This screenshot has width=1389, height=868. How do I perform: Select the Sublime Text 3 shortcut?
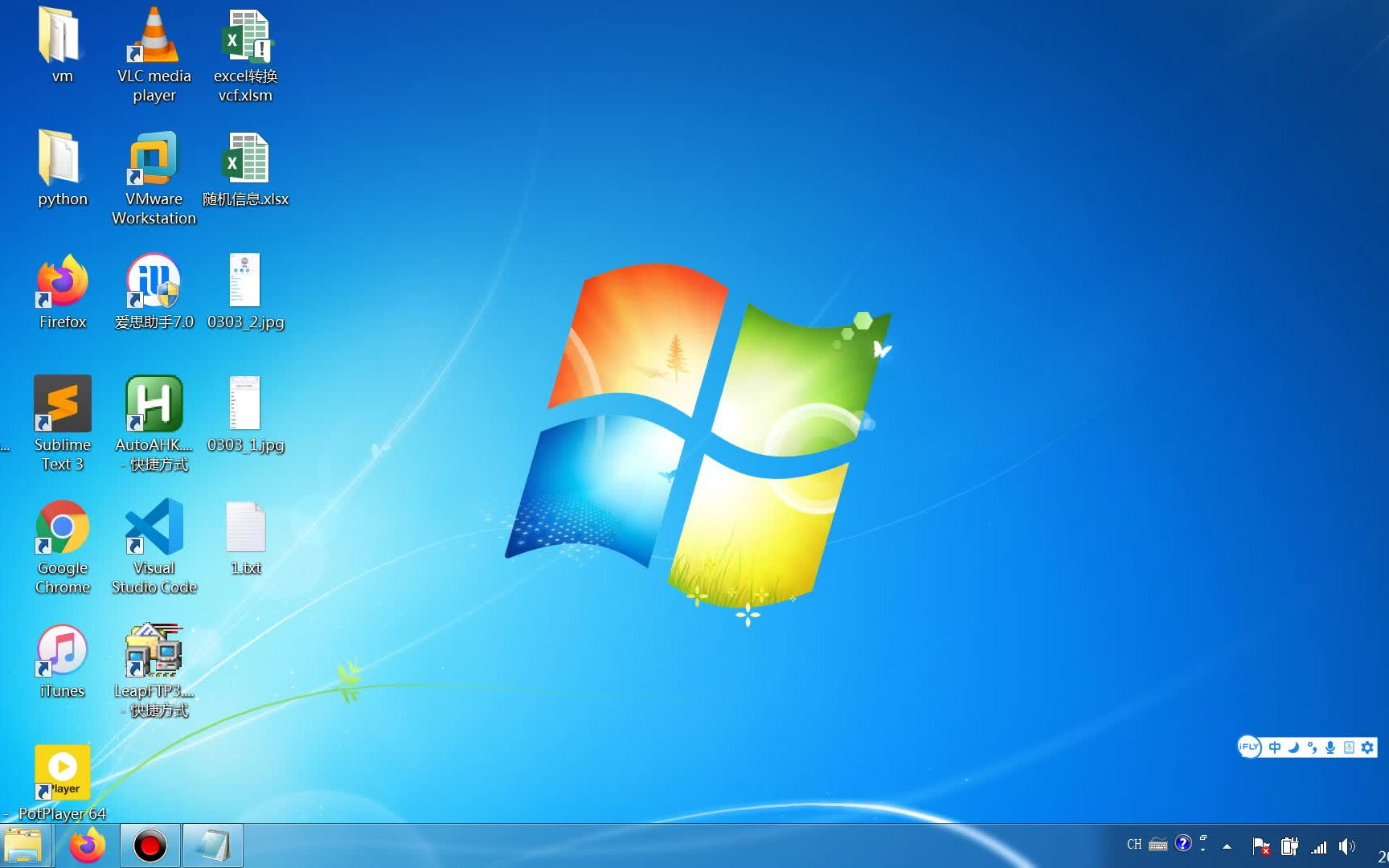(x=62, y=424)
